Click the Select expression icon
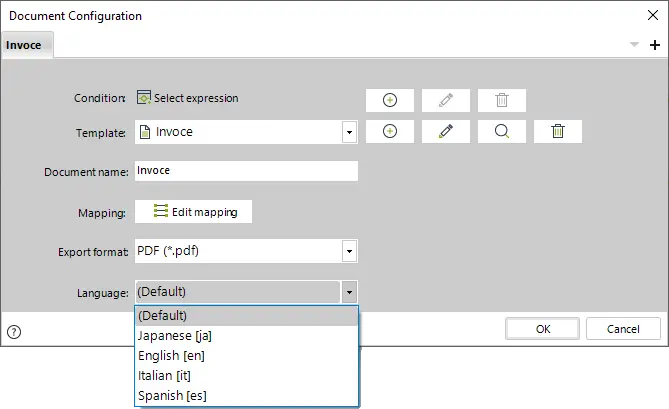This screenshot has height=409, width=669. tap(144, 97)
